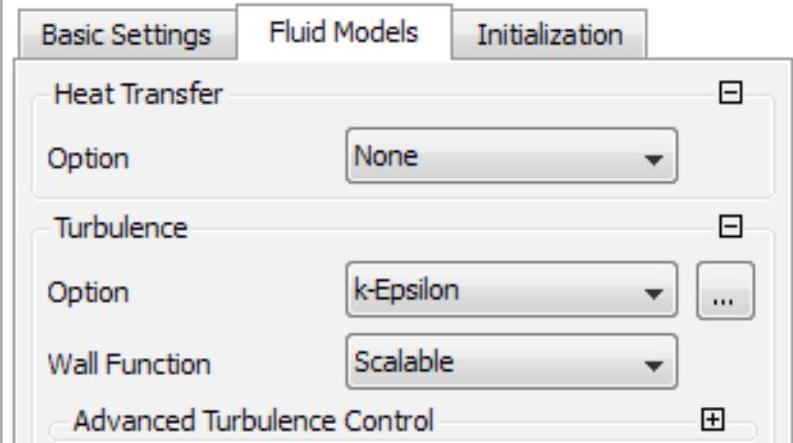
Task: Click the Heat Transfer group title
Action: pos(138,94)
